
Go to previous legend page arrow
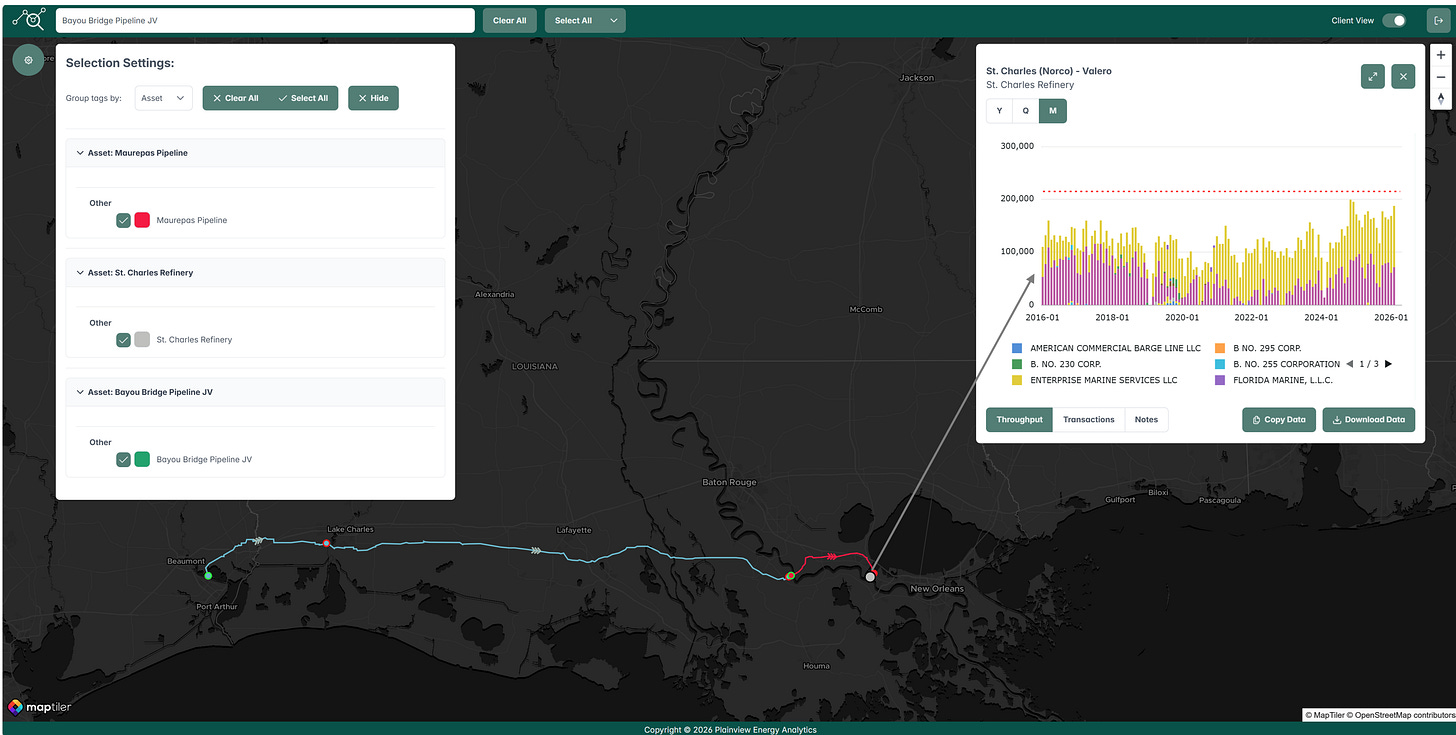(1350, 364)
